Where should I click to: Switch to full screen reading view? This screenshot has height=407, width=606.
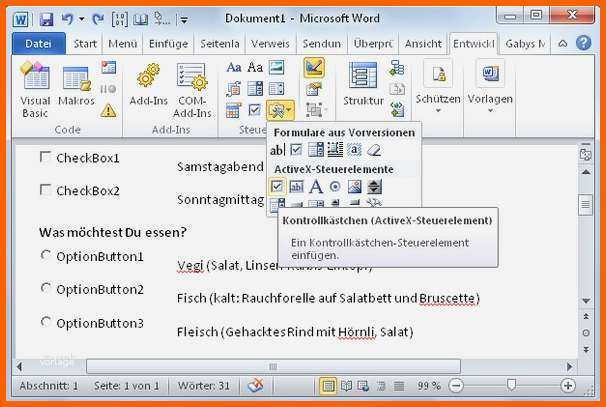click(x=346, y=386)
